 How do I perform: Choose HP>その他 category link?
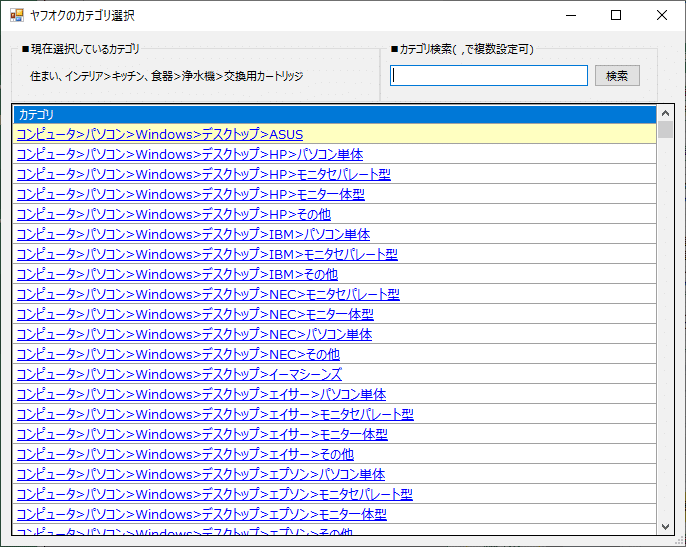pyautogui.click(x=174, y=214)
